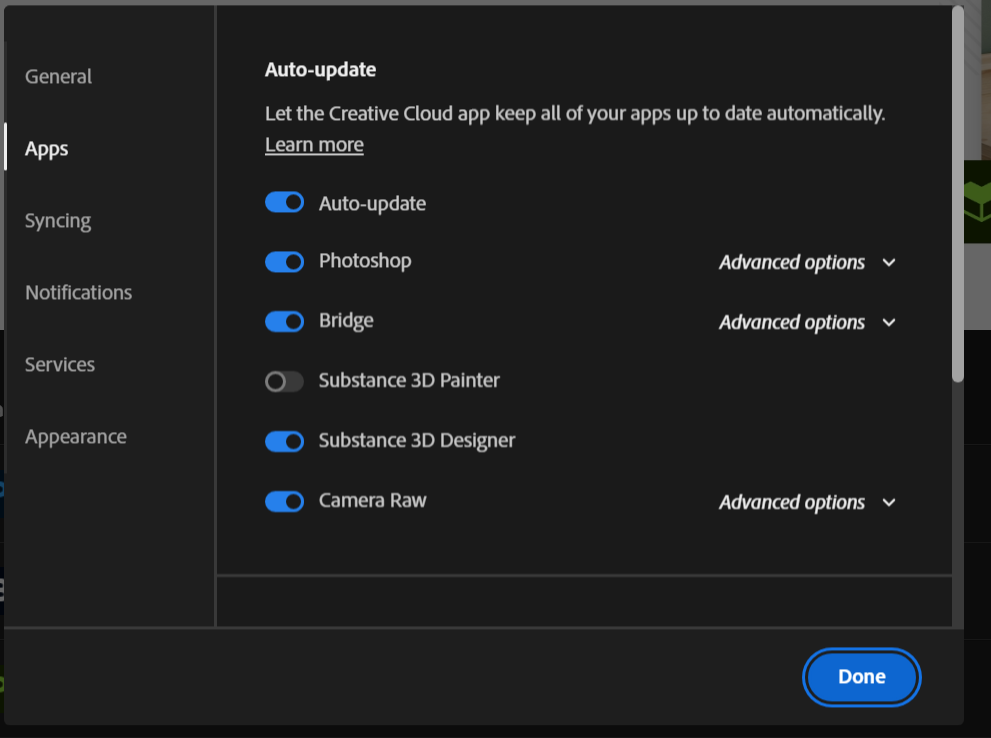Screen dimensions: 991x738
Task: Open the Syncing settings section
Action: 57,220
